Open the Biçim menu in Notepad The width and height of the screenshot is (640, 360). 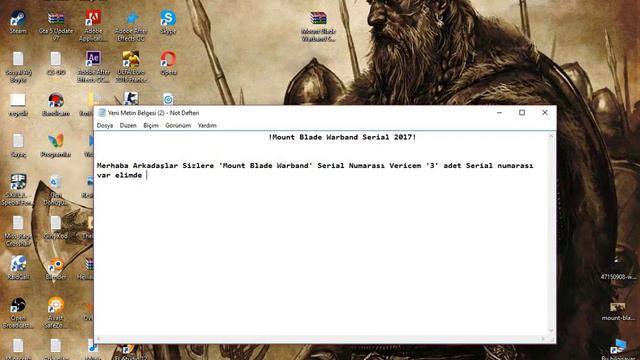coord(151,125)
